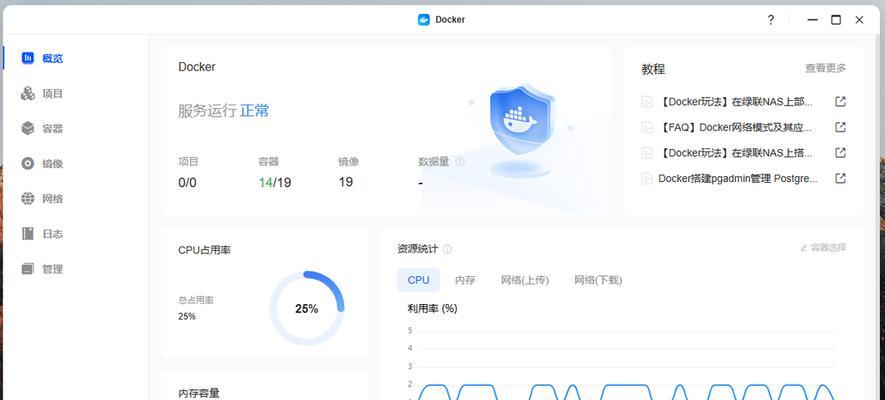885x400 pixels.
Task: Click the 19 images count
Action: click(x=346, y=182)
